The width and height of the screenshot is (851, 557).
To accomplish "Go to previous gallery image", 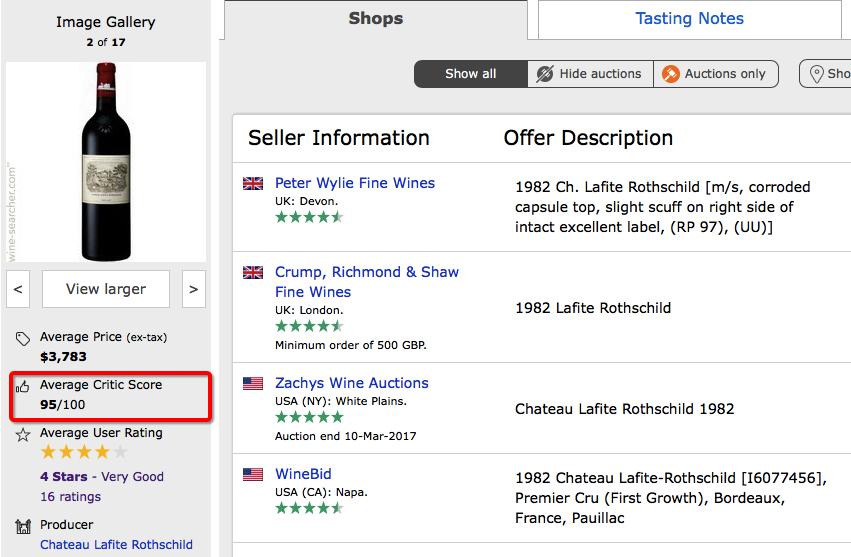I will pos(18,289).
